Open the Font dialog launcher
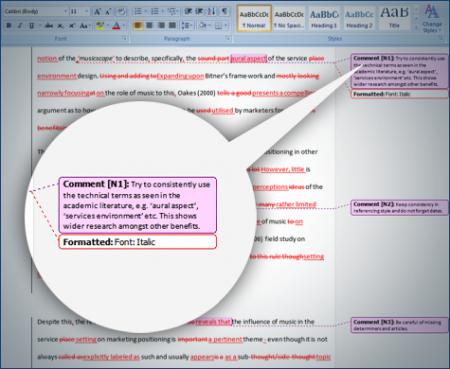The width and height of the screenshot is (450, 369). pyautogui.click(x=124, y=39)
